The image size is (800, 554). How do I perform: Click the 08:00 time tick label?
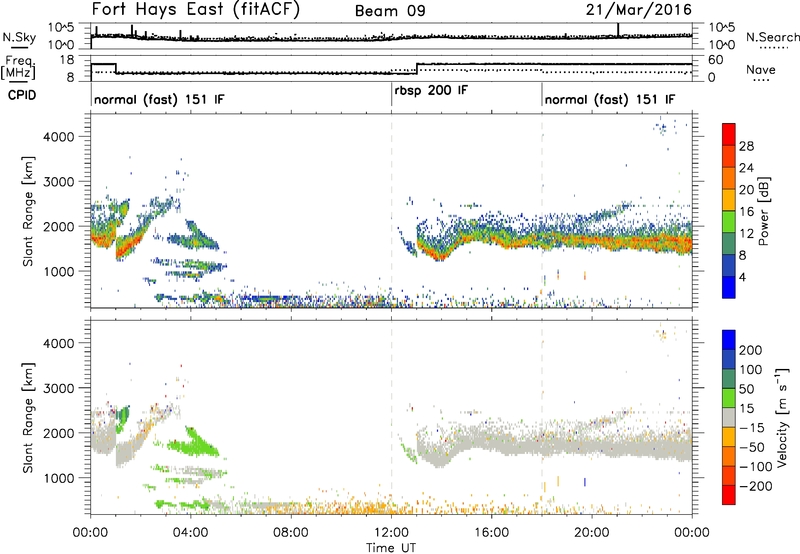pyautogui.click(x=291, y=533)
